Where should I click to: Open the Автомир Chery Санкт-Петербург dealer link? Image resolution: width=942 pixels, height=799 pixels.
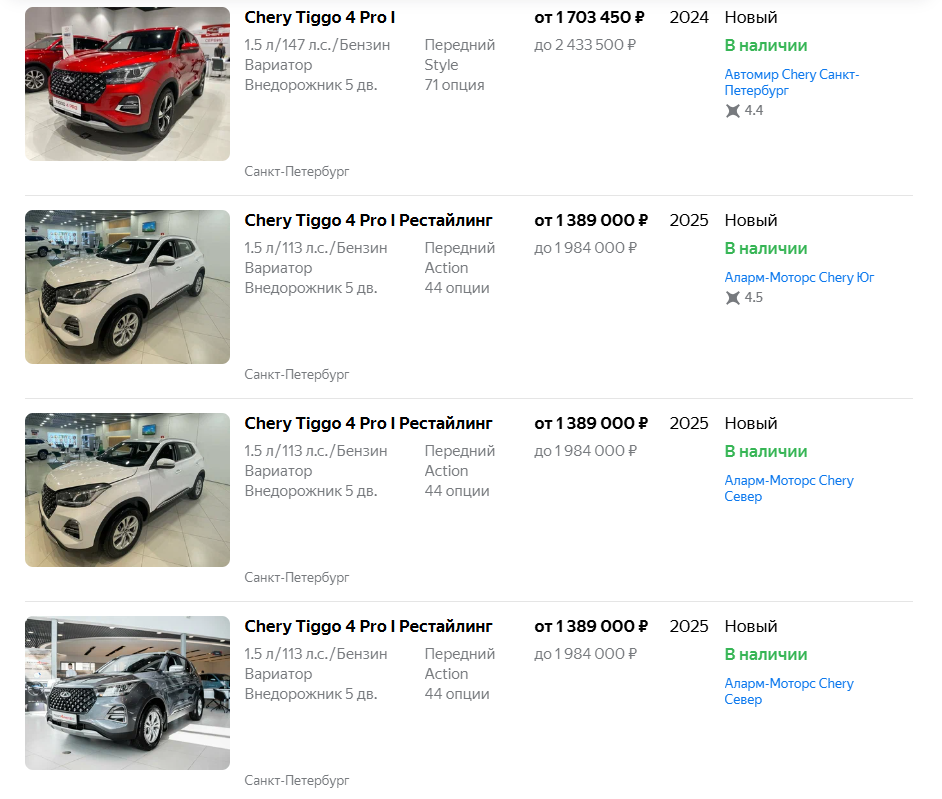pyautogui.click(x=792, y=82)
